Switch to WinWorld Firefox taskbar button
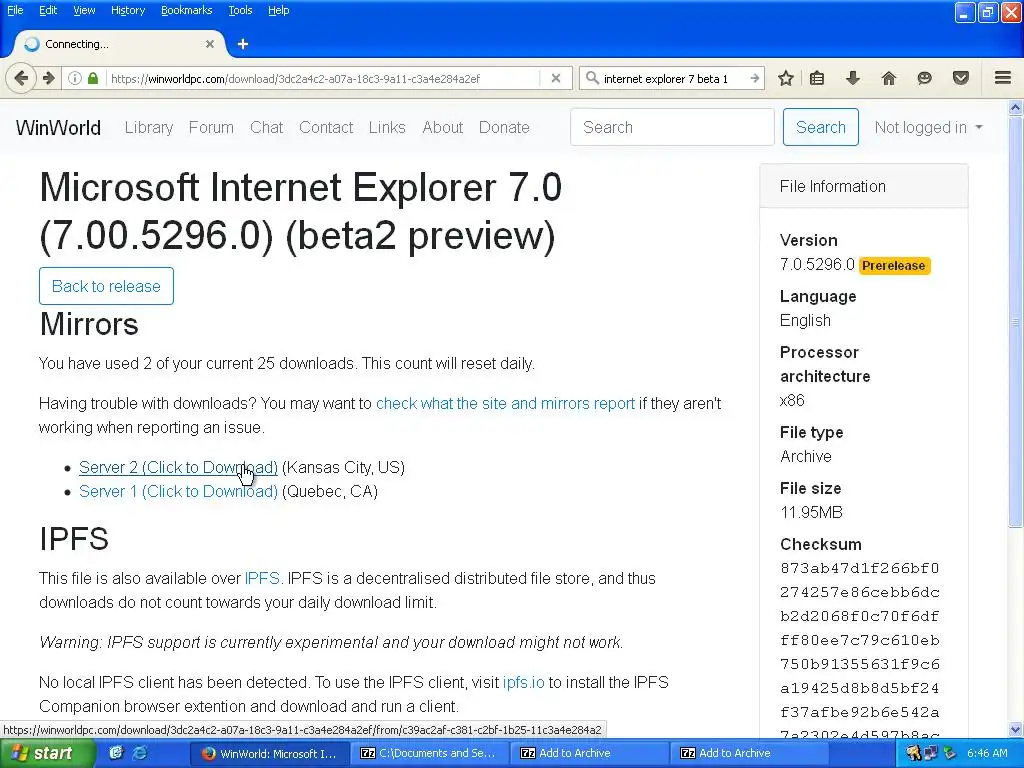The height and width of the screenshot is (768, 1024). [268, 753]
